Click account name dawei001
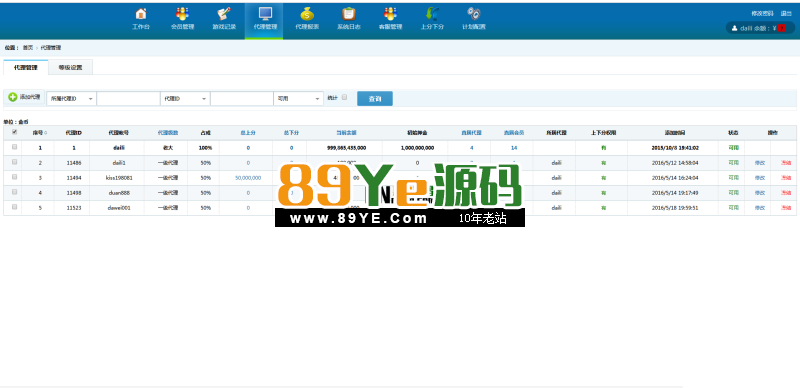Viewport: 800px width, 388px height. pyautogui.click(x=119, y=208)
